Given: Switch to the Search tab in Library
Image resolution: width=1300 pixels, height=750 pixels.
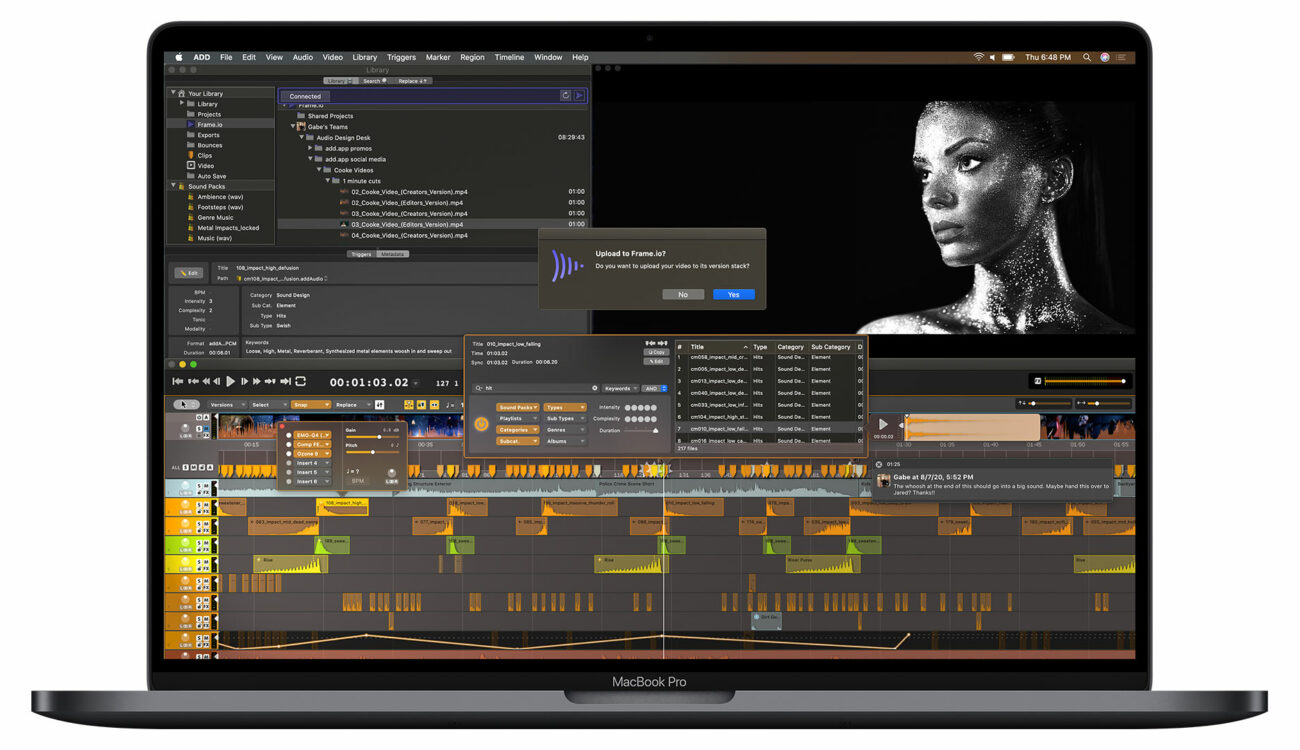Looking at the screenshot, I should tap(373, 81).
